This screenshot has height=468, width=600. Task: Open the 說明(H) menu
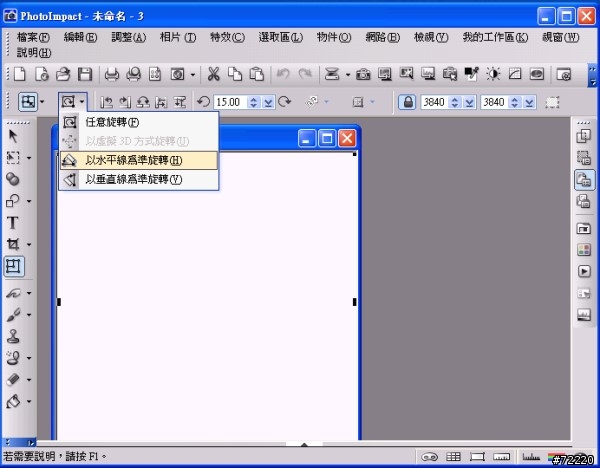(x=34, y=52)
